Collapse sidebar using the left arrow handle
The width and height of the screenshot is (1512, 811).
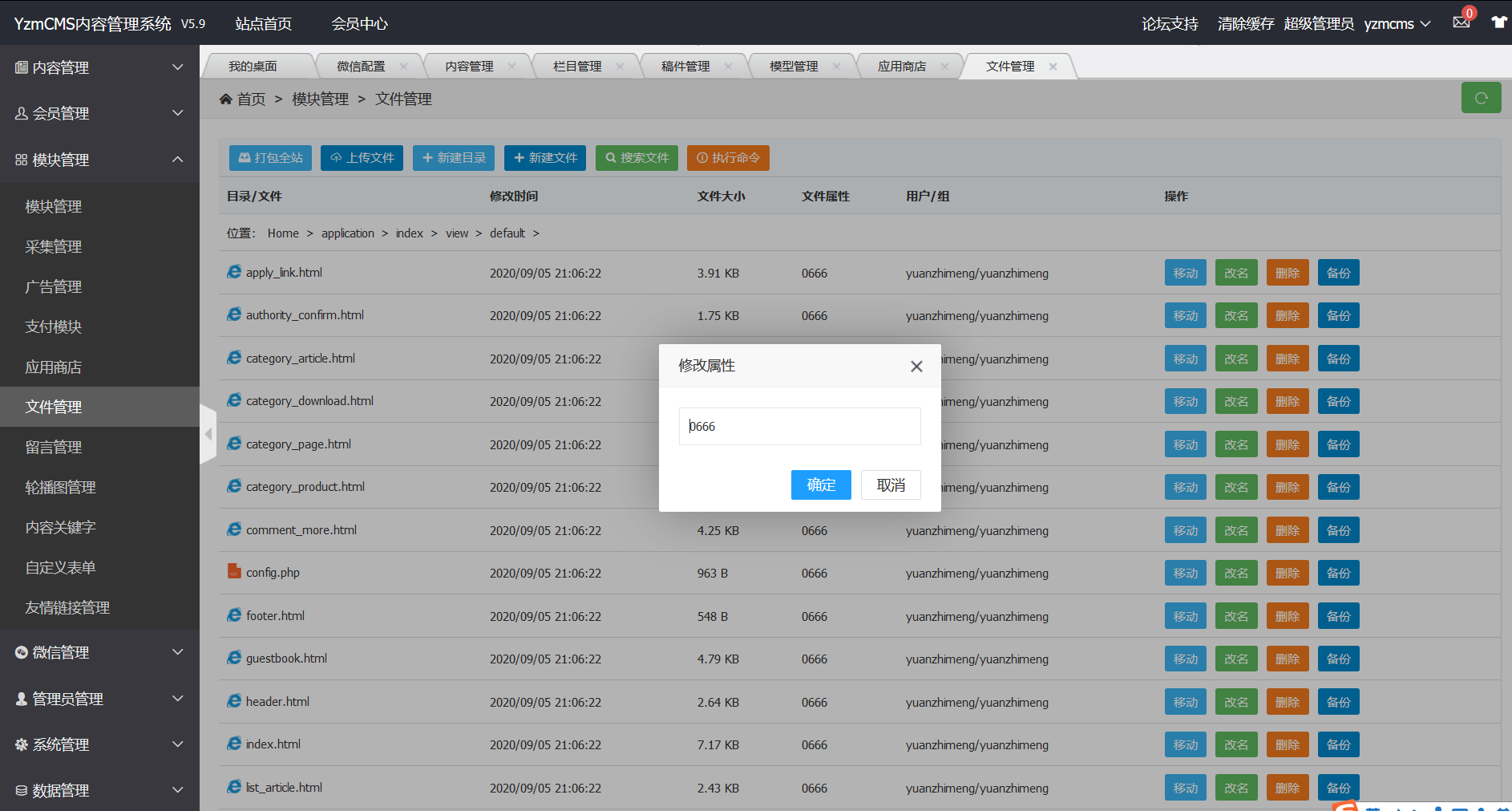[x=208, y=434]
